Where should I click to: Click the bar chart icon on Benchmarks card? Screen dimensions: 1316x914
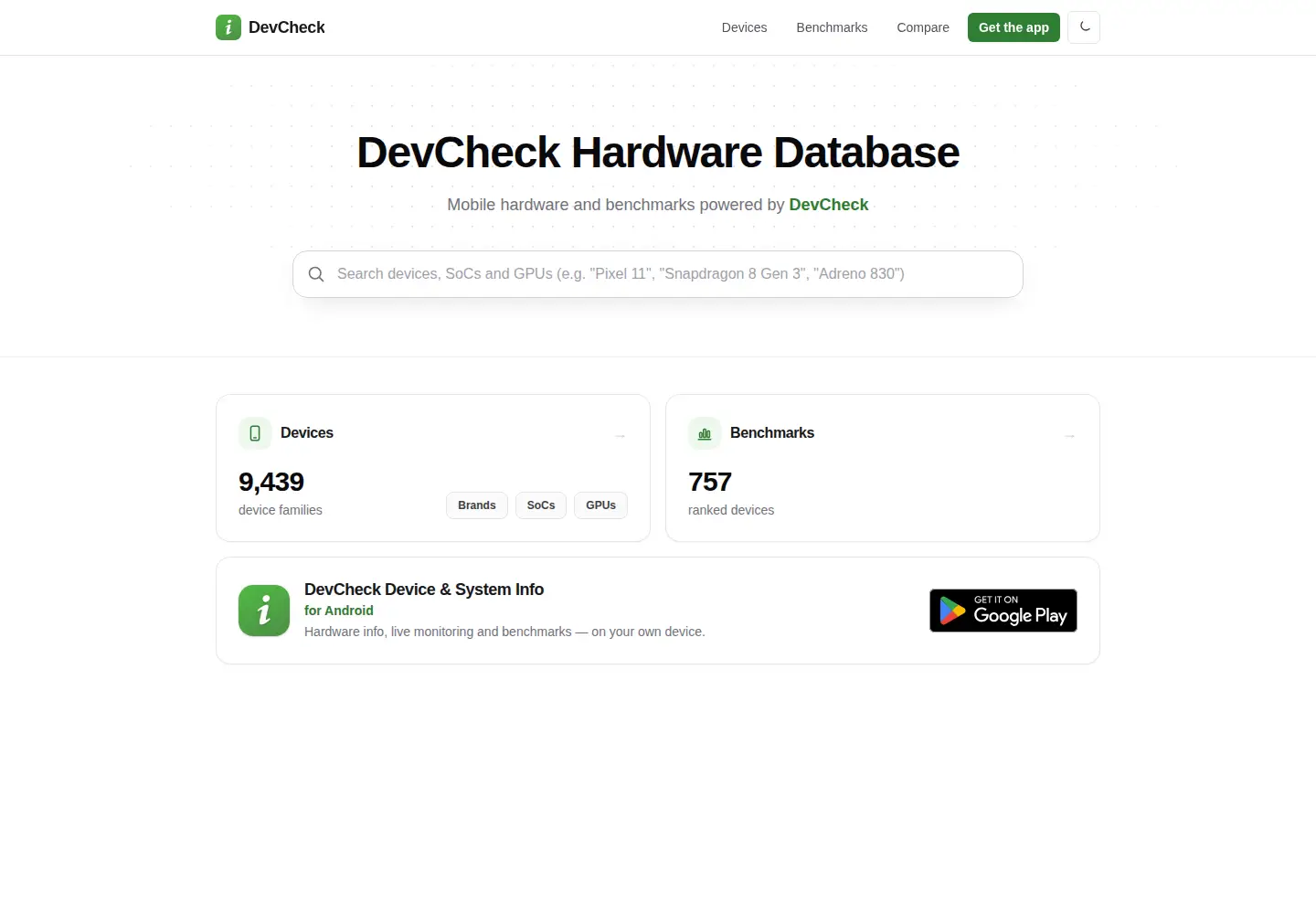705,433
